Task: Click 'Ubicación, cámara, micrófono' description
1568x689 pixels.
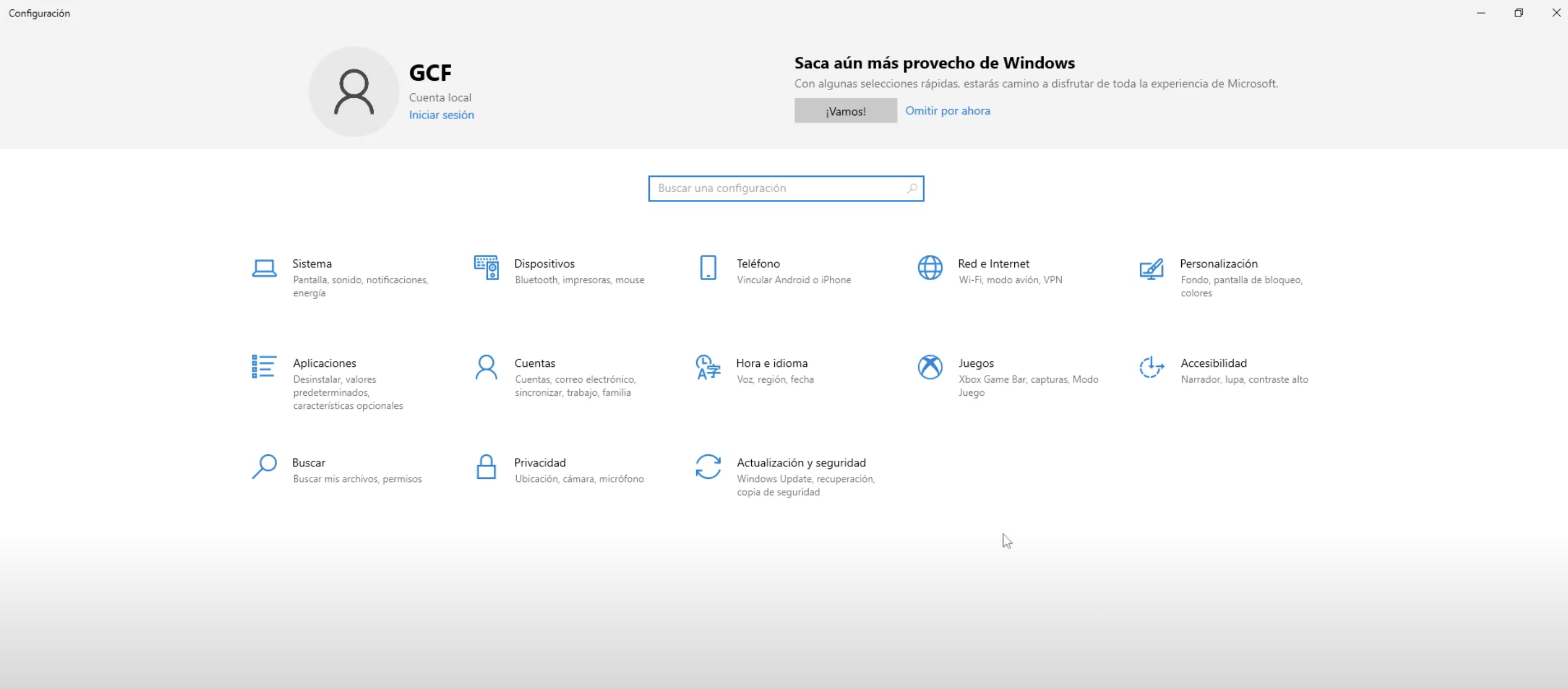Action: [579, 479]
